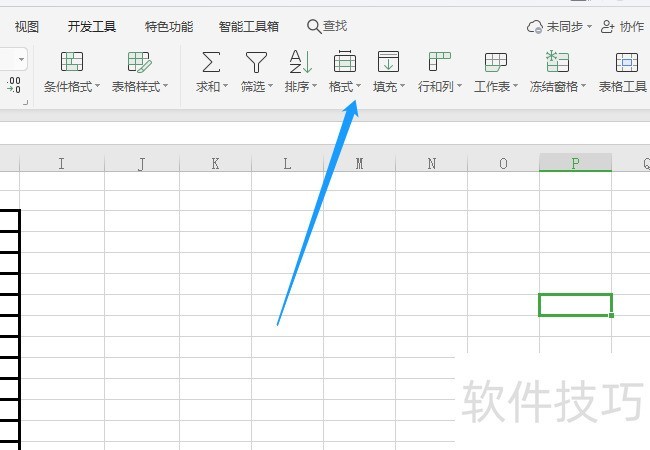The image size is (650, 450).
Task: Select the highlighted column header P
Action: click(575, 163)
